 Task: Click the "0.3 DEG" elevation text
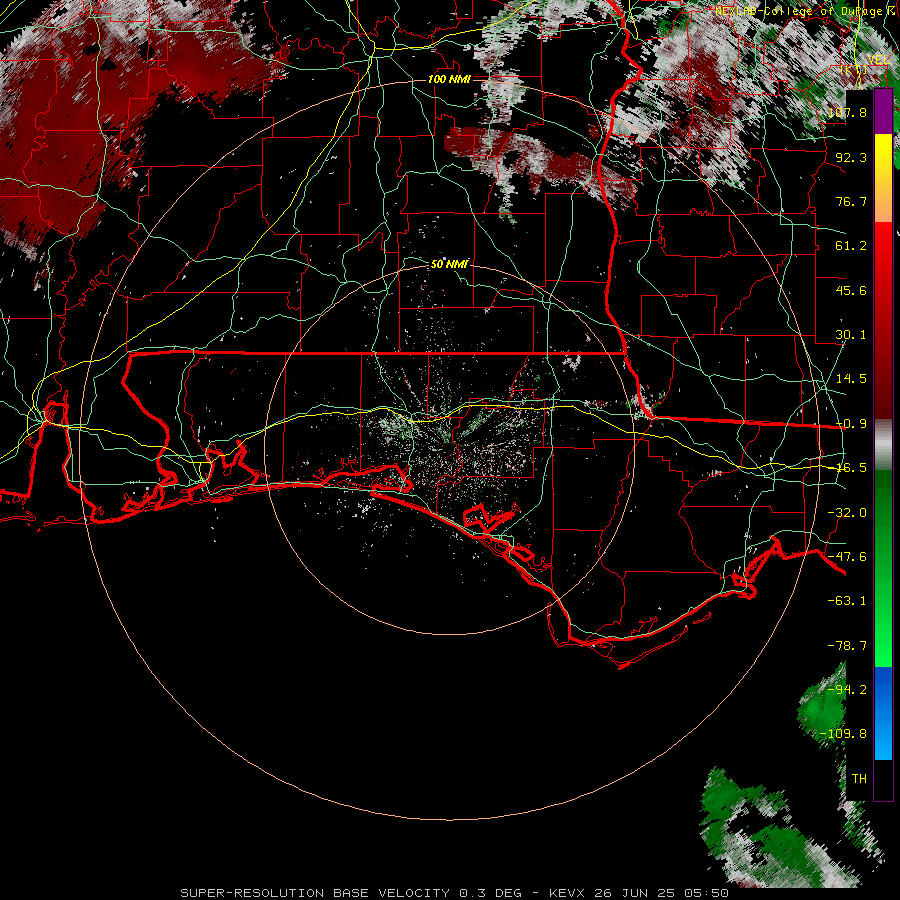pos(491,893)
